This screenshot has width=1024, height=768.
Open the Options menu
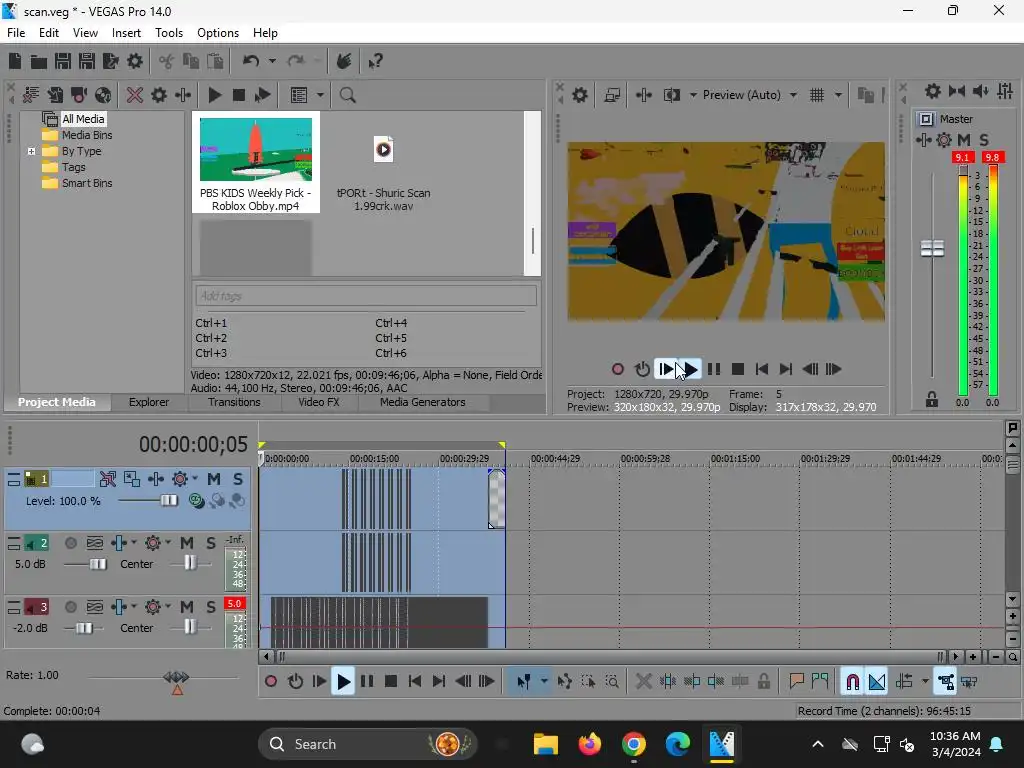(217, 33)
